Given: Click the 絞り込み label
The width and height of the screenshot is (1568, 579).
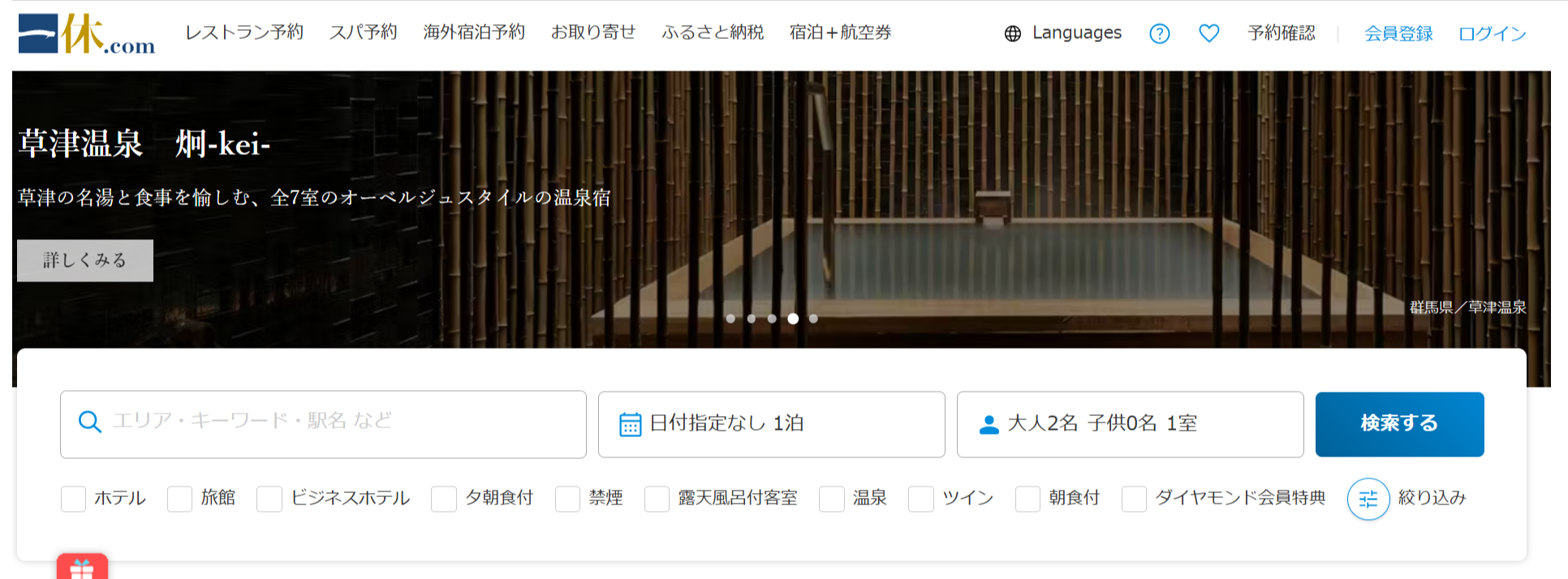Looking at the screenshot, I should tap(1432, 498).
